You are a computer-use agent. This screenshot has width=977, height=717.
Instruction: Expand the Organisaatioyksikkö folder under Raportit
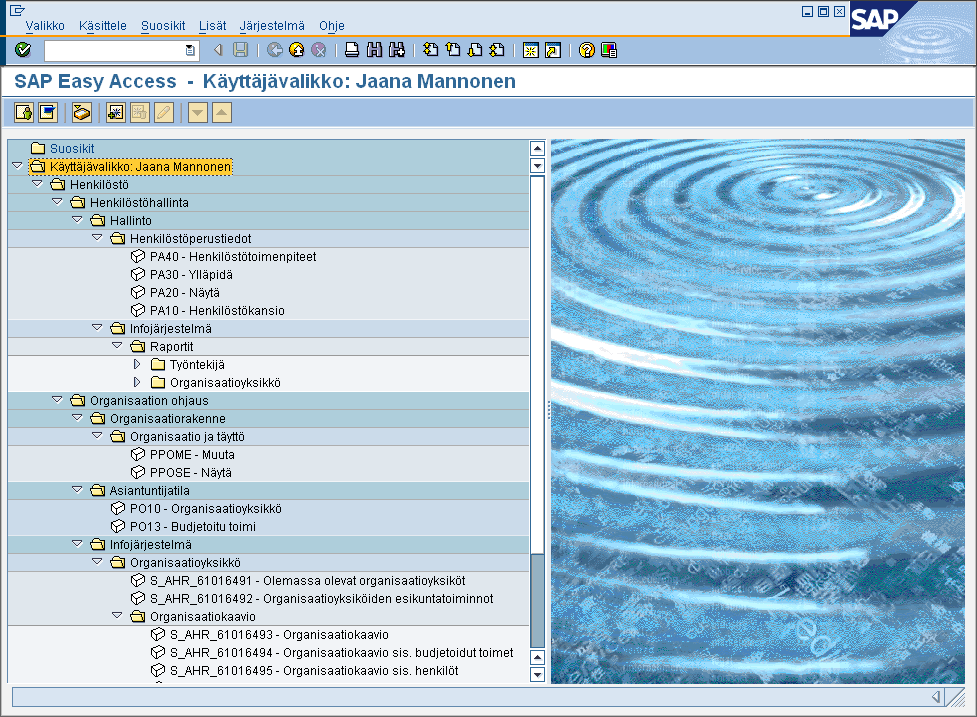[137, 382]
